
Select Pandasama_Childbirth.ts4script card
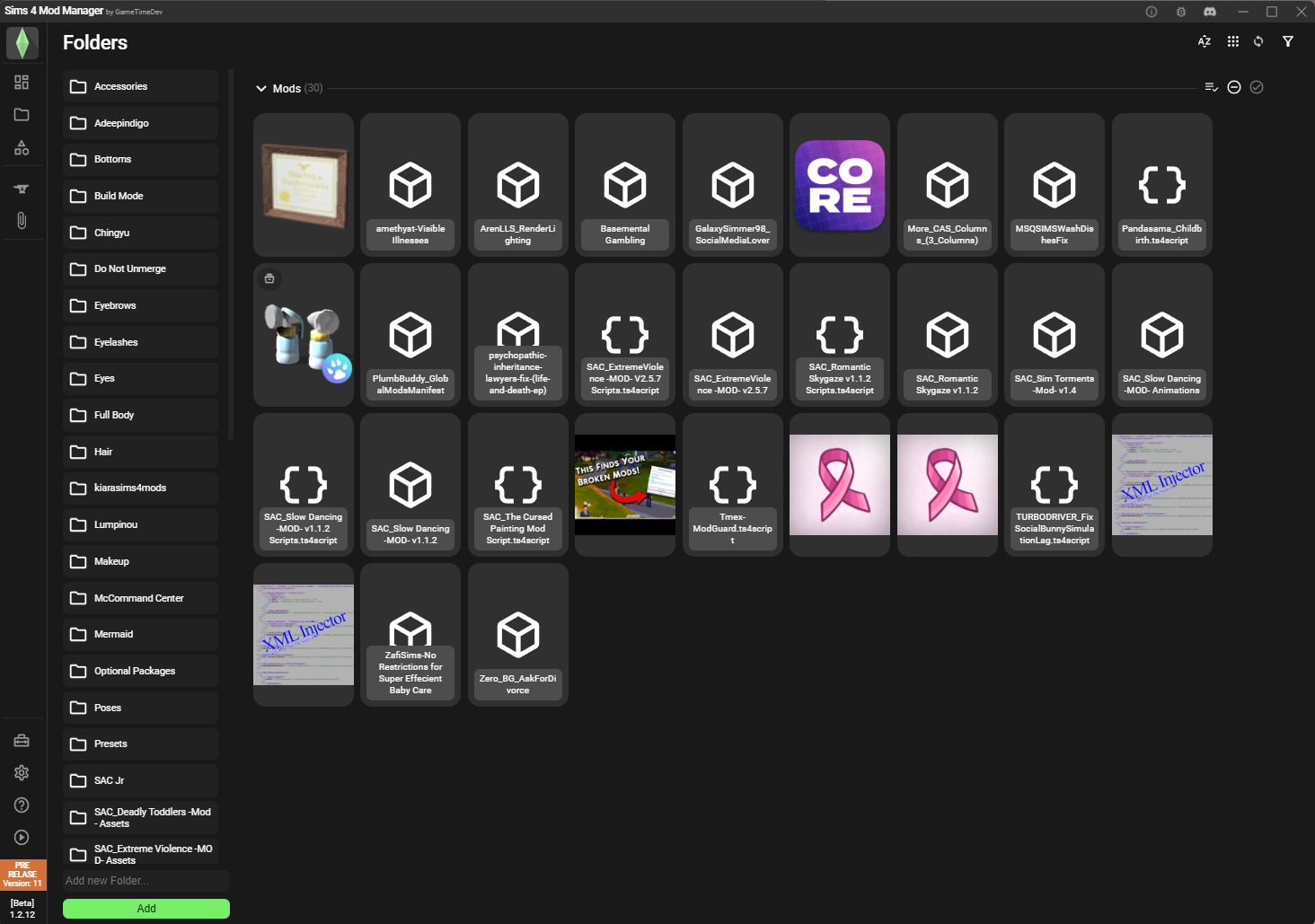(x=1162, y=185)
